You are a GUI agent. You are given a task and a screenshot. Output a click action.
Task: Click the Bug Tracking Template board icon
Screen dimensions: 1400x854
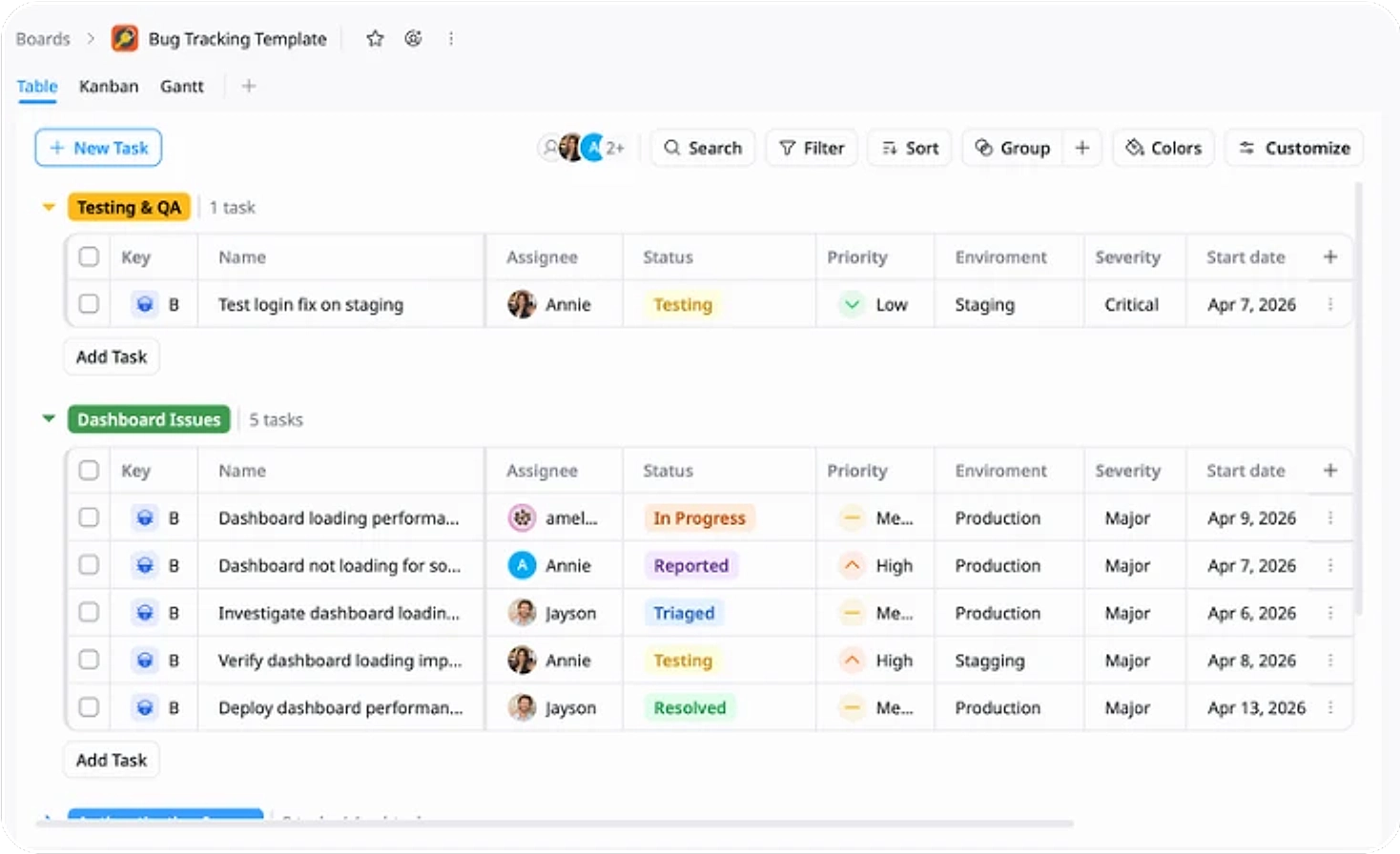[124, 38]
